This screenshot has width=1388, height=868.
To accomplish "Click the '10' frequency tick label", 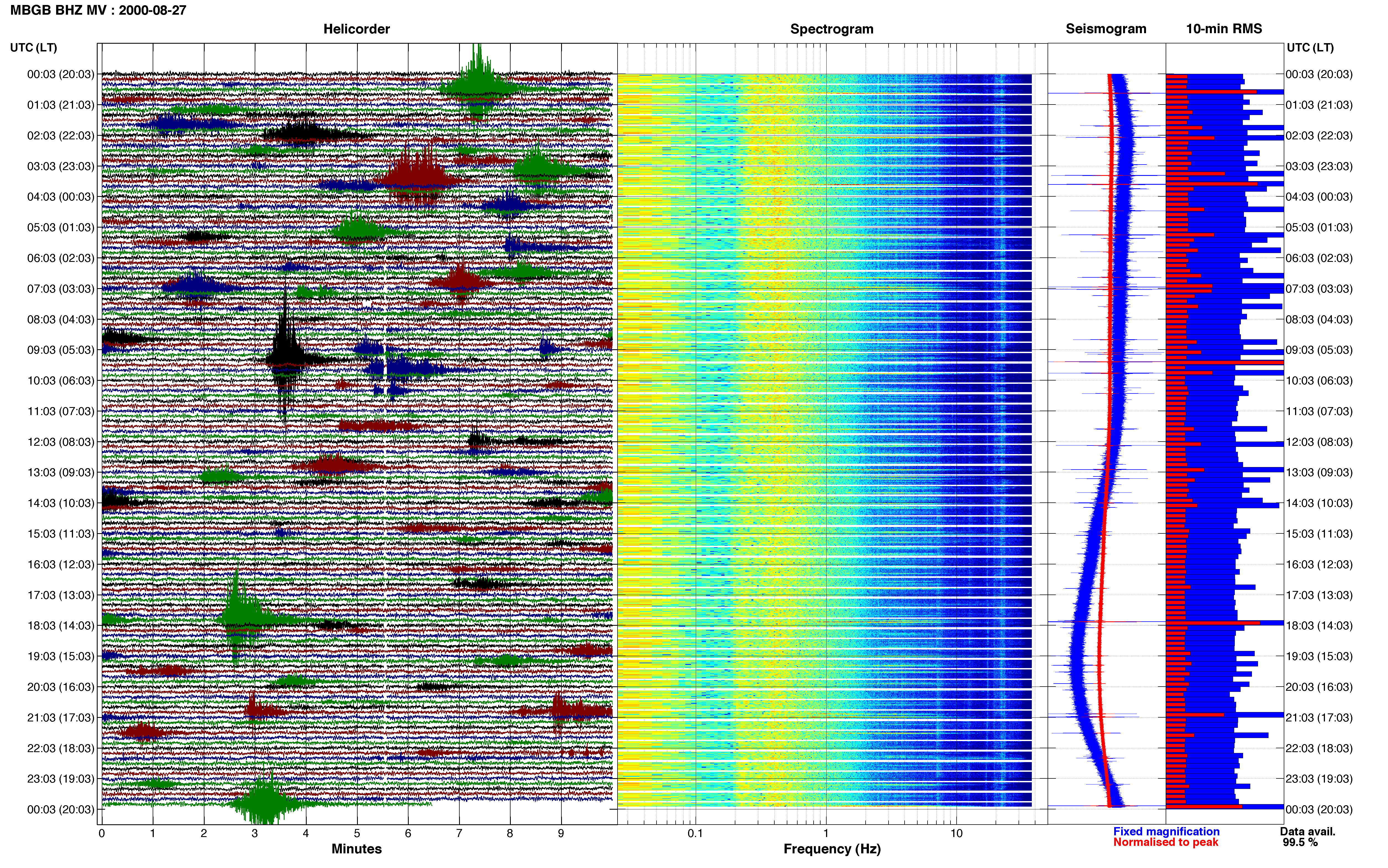I will [956, 833].
